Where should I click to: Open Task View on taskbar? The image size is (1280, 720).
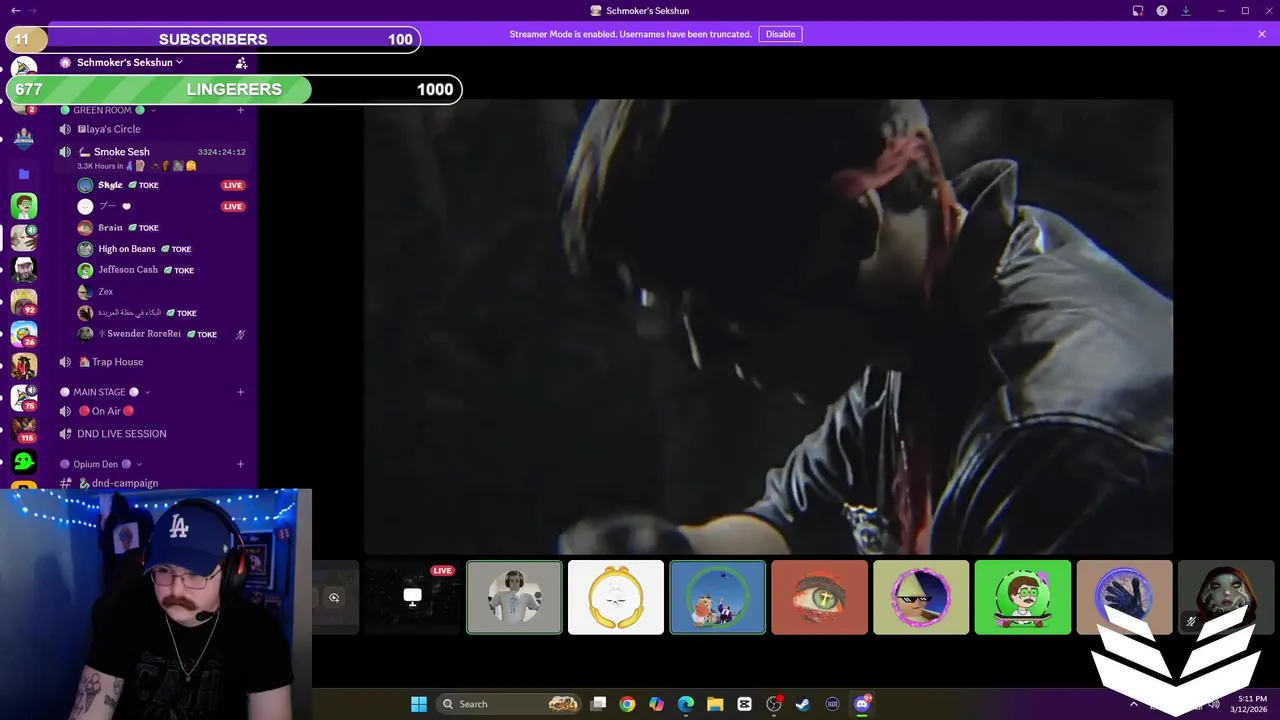598,704
